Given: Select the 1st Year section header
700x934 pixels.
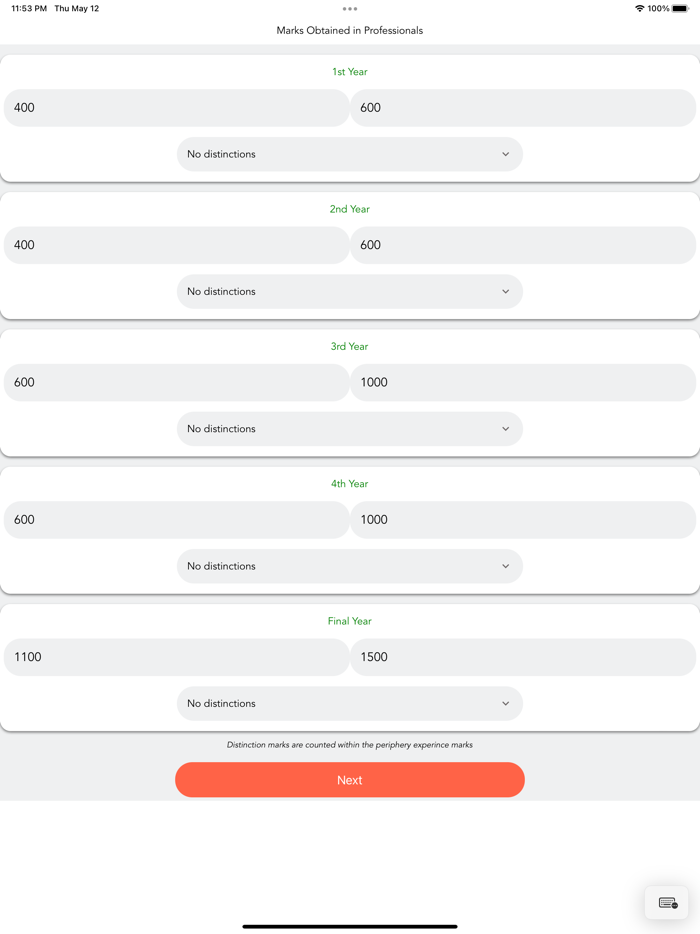Looking at the screenshot, I should pos(349,71).
